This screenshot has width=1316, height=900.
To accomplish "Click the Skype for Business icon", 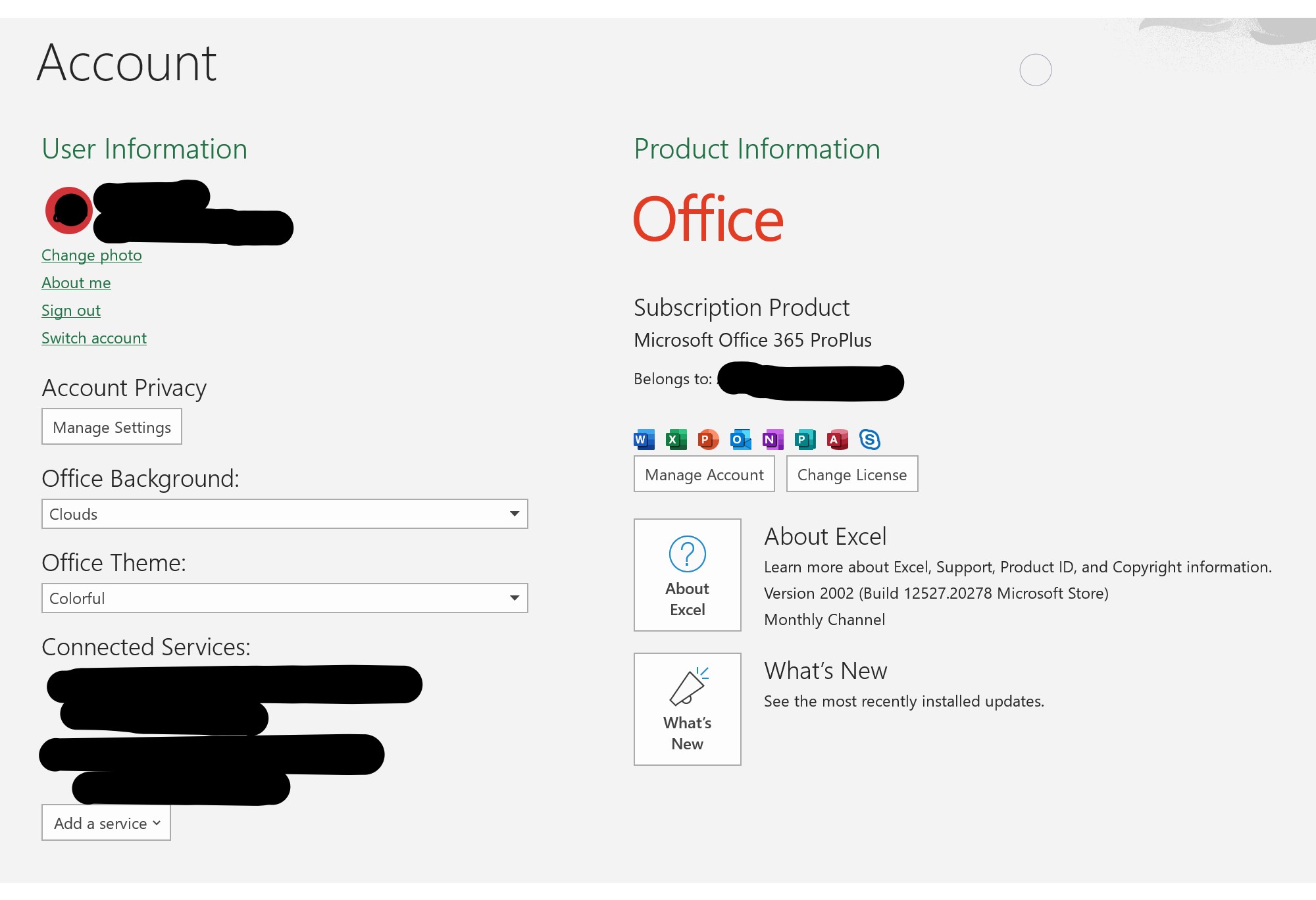I will (x=869, y=439).
